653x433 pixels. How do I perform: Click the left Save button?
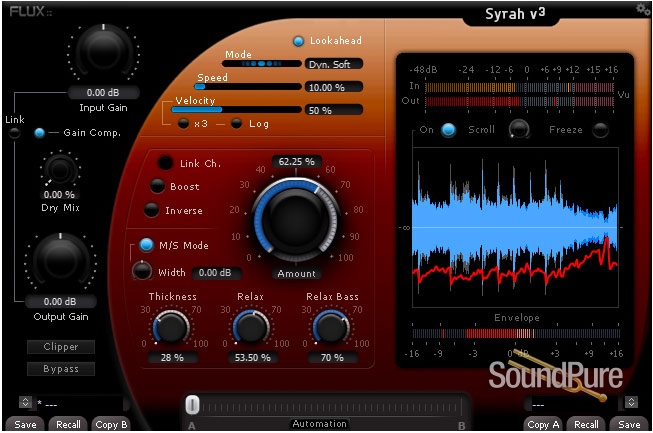pyautogui.click(x=25, y=424)
